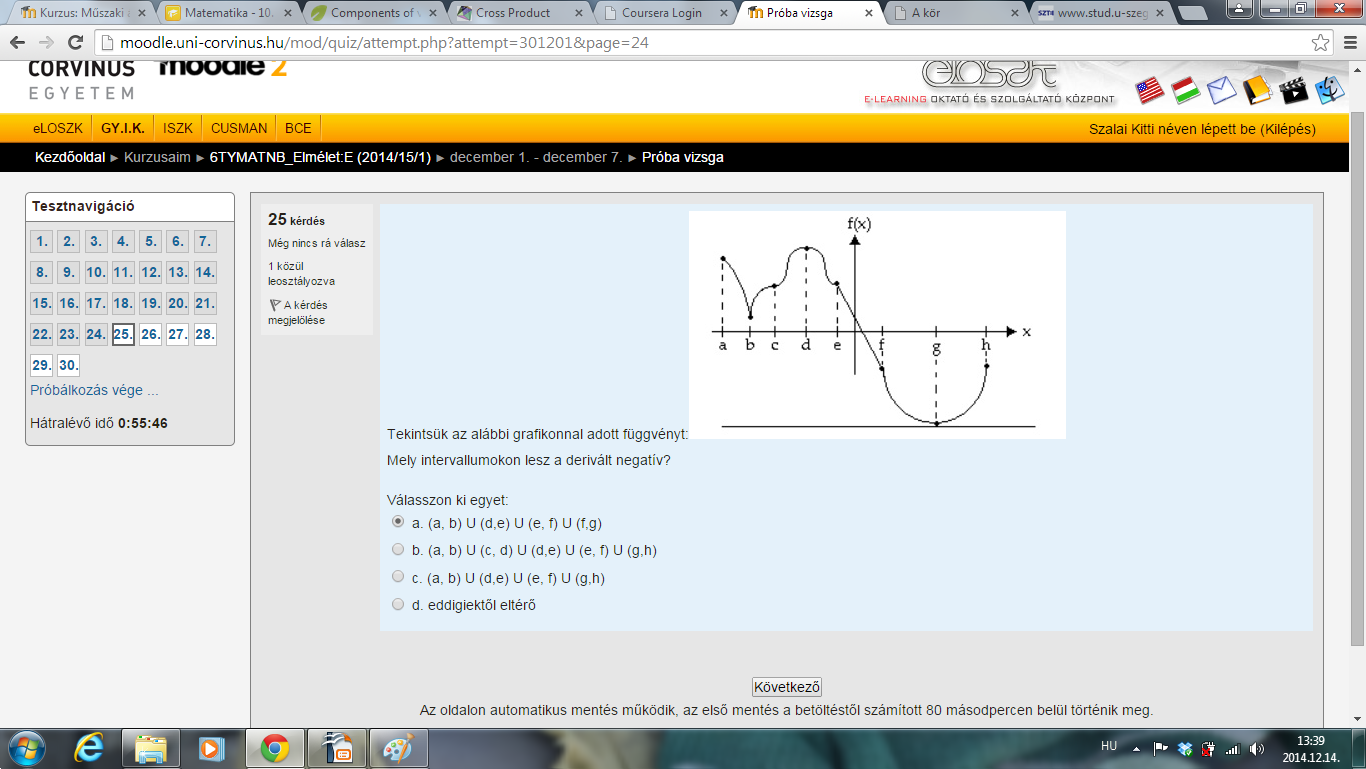Open the film clapperboard video icon
Viewport: 1366px width, 769px height.
click(x=1293, y=91)
